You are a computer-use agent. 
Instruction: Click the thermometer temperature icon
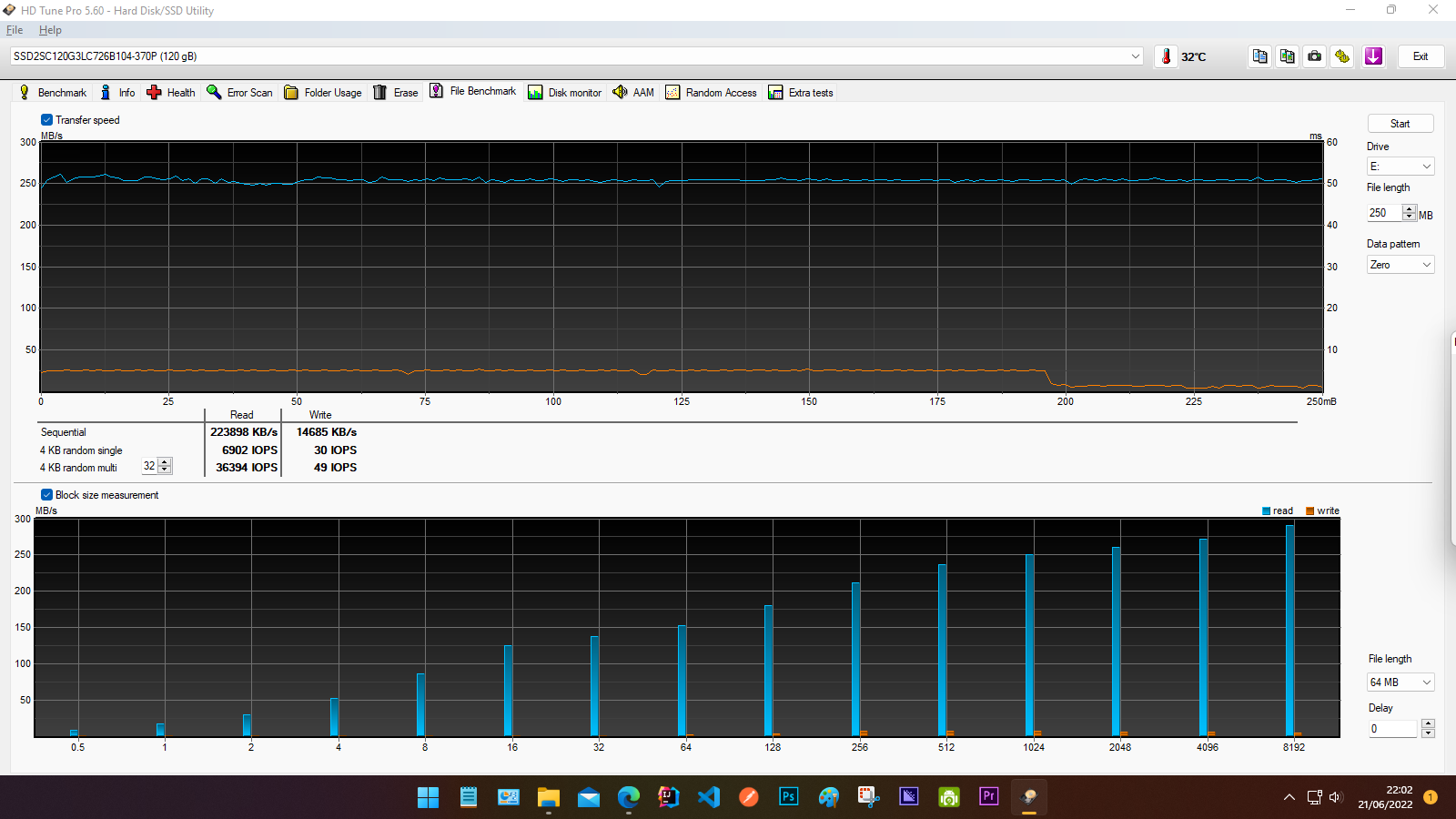coord(1166,56)
